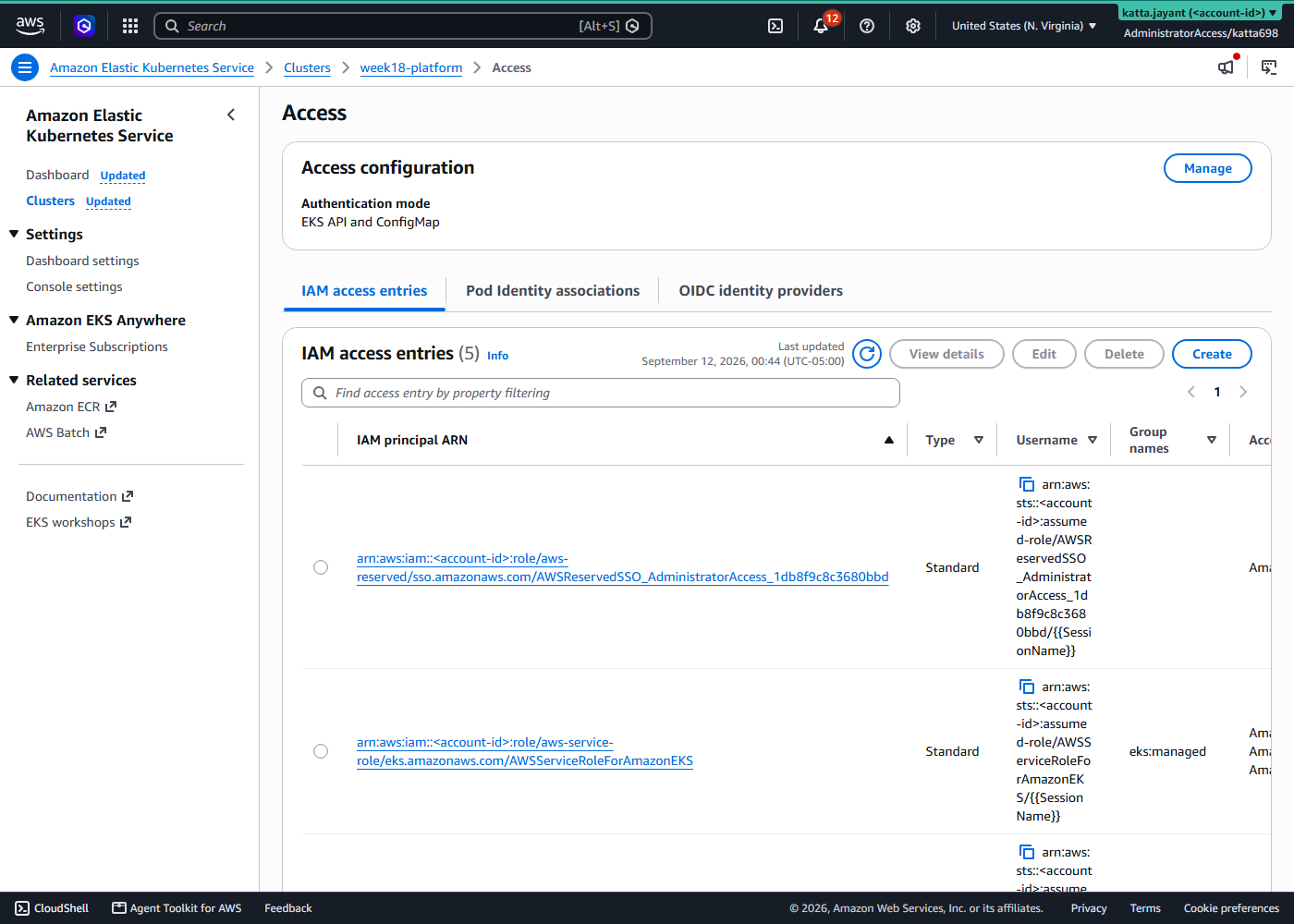The width and height of the screenshot is (1294, 924).
Task: Collapse the Amazon EKS Anywhere section
Action: pos(14,320)
